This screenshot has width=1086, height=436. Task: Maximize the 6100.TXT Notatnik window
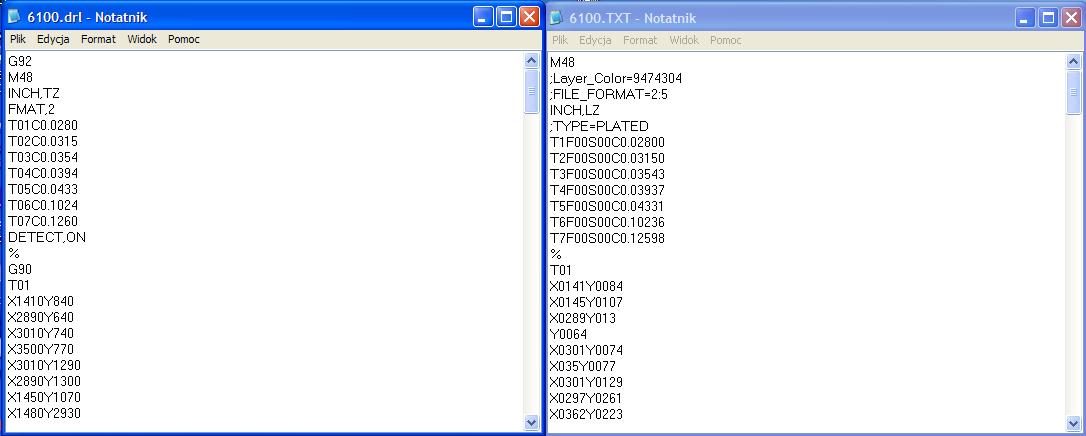click(x=1049, y=18)
